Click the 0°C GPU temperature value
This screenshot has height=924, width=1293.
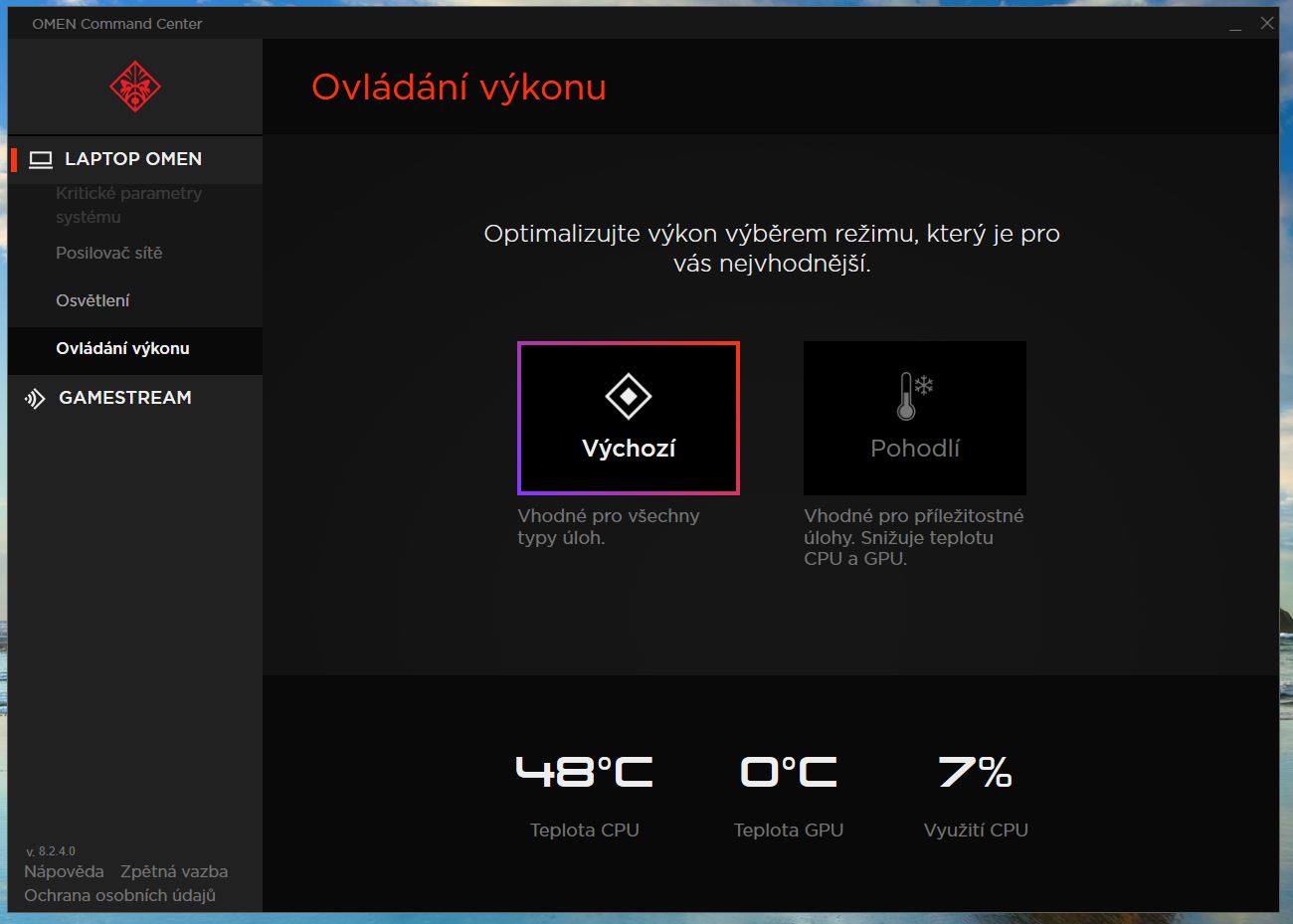[x=789, y=772]
